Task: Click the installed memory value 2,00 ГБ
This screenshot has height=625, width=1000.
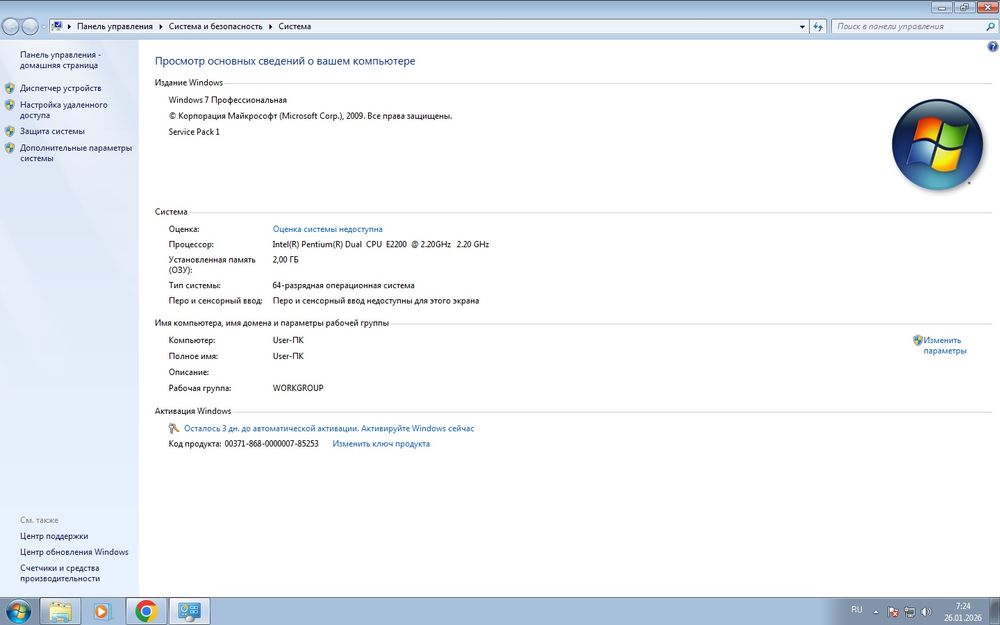Action: (285, 260)
